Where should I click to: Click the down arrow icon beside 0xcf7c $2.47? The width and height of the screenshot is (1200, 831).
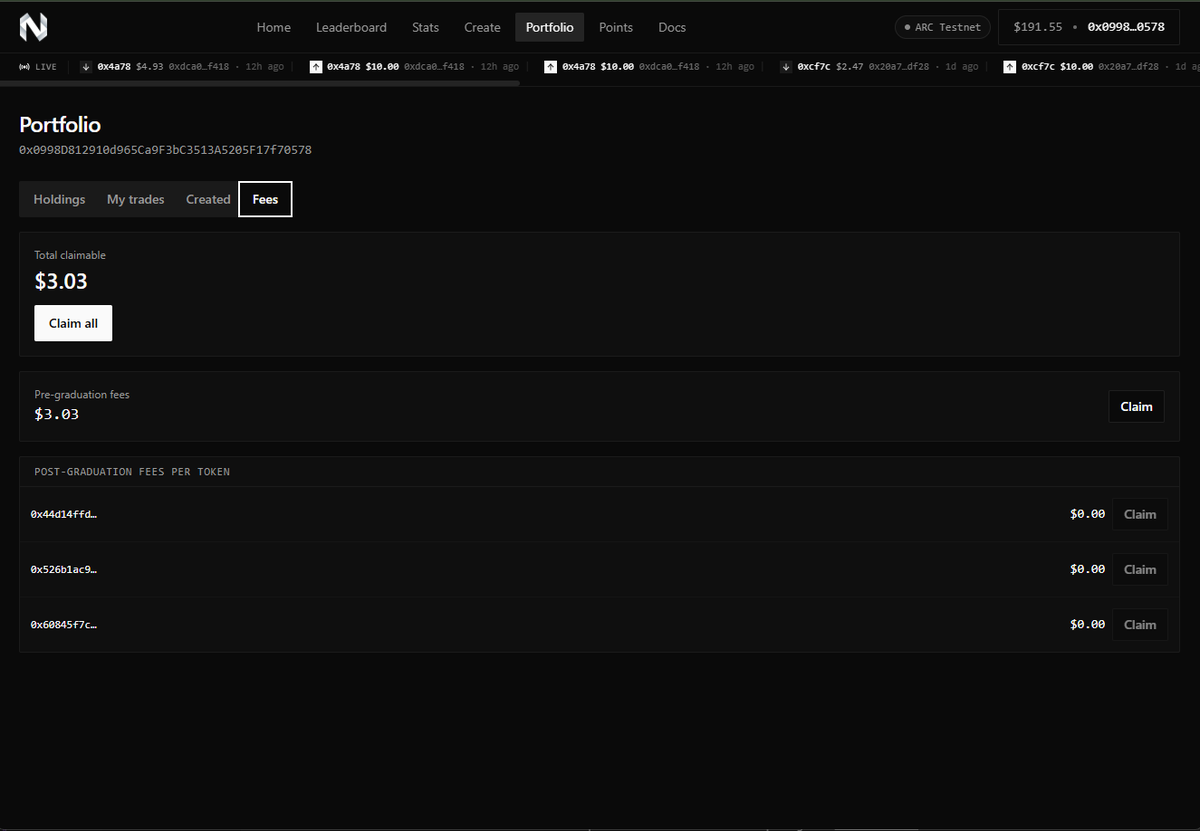coord(787,67)
